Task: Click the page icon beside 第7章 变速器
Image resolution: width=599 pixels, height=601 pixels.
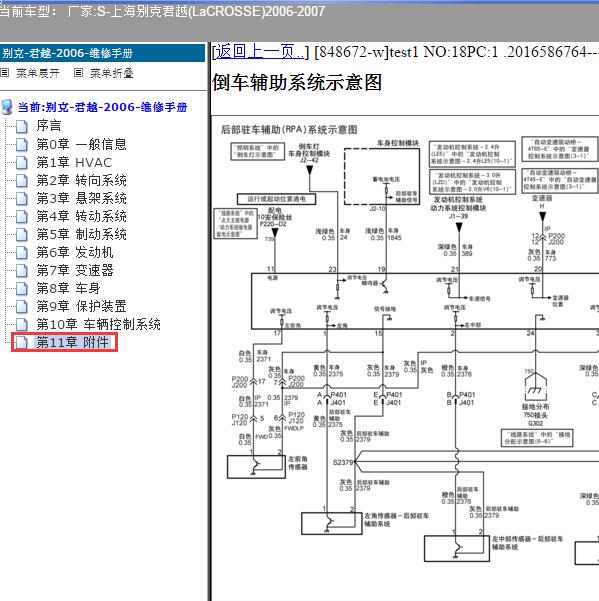Action: point(22,270)
